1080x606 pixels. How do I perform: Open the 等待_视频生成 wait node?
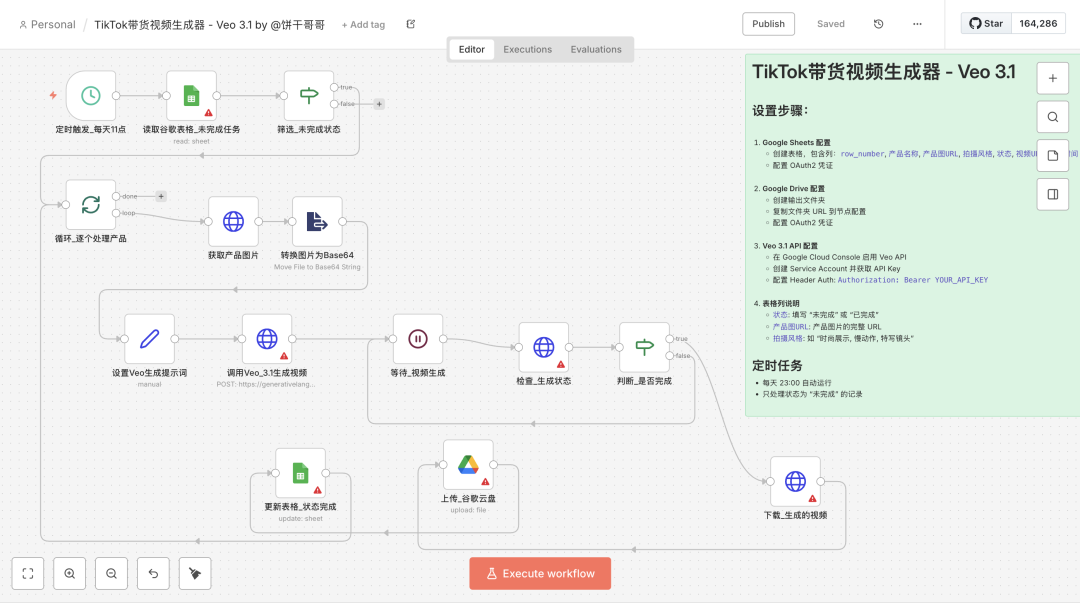pos(417,338)
